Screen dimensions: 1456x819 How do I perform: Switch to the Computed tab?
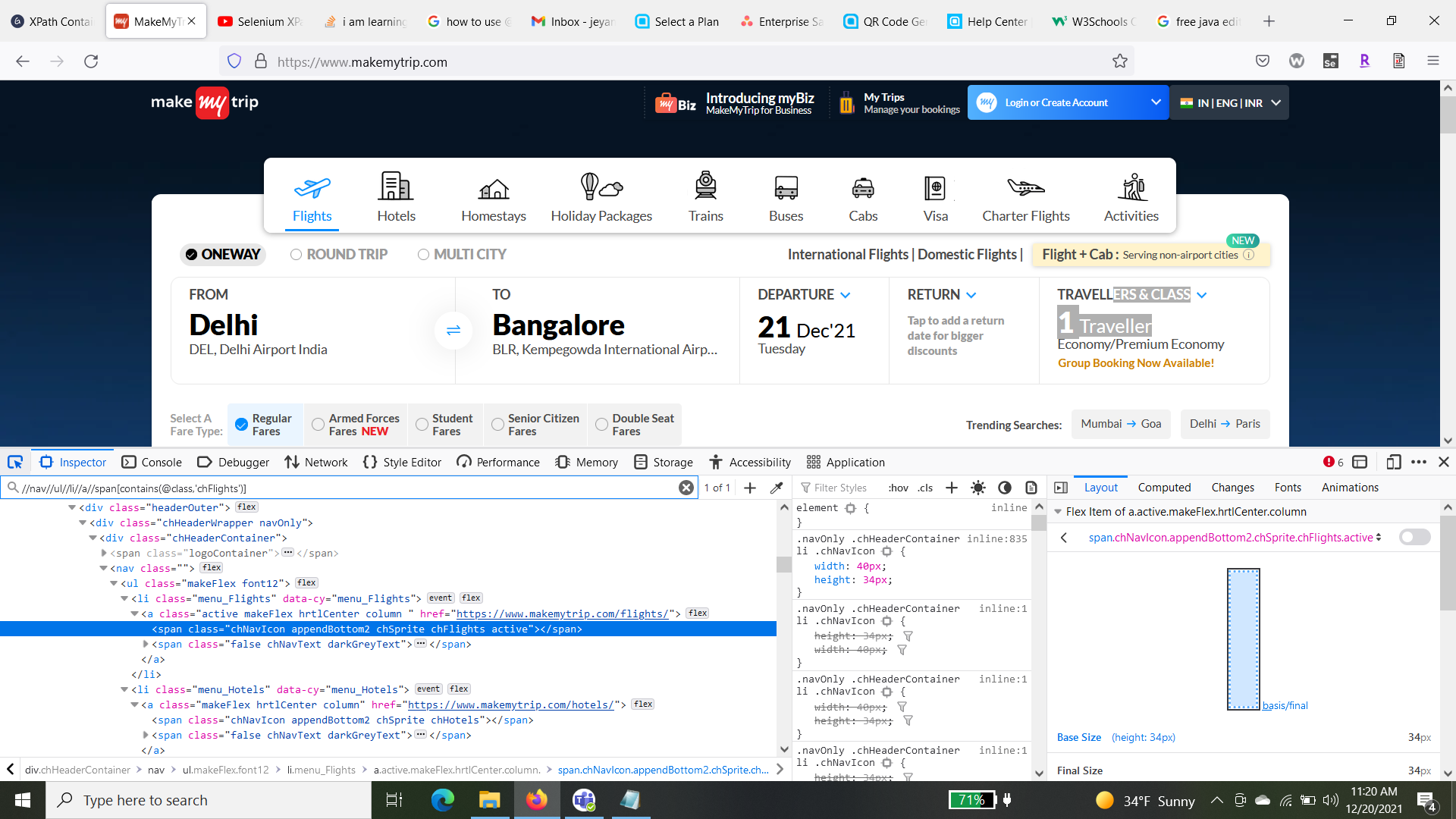1164,488
